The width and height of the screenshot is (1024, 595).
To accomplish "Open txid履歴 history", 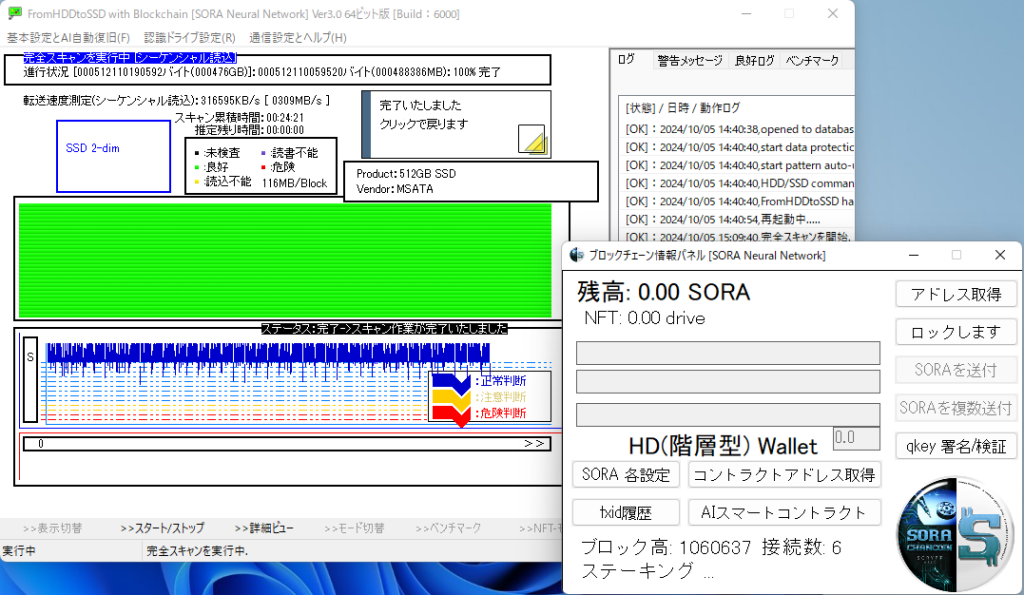I will click(x=626, y=513).
